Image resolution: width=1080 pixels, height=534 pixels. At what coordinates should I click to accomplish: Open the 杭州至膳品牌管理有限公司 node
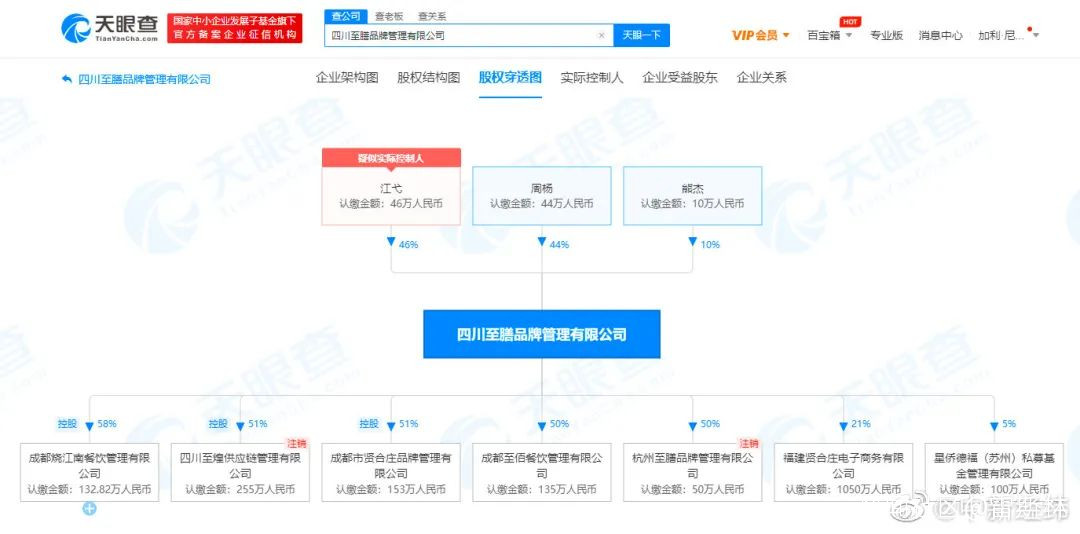point(693,473)
